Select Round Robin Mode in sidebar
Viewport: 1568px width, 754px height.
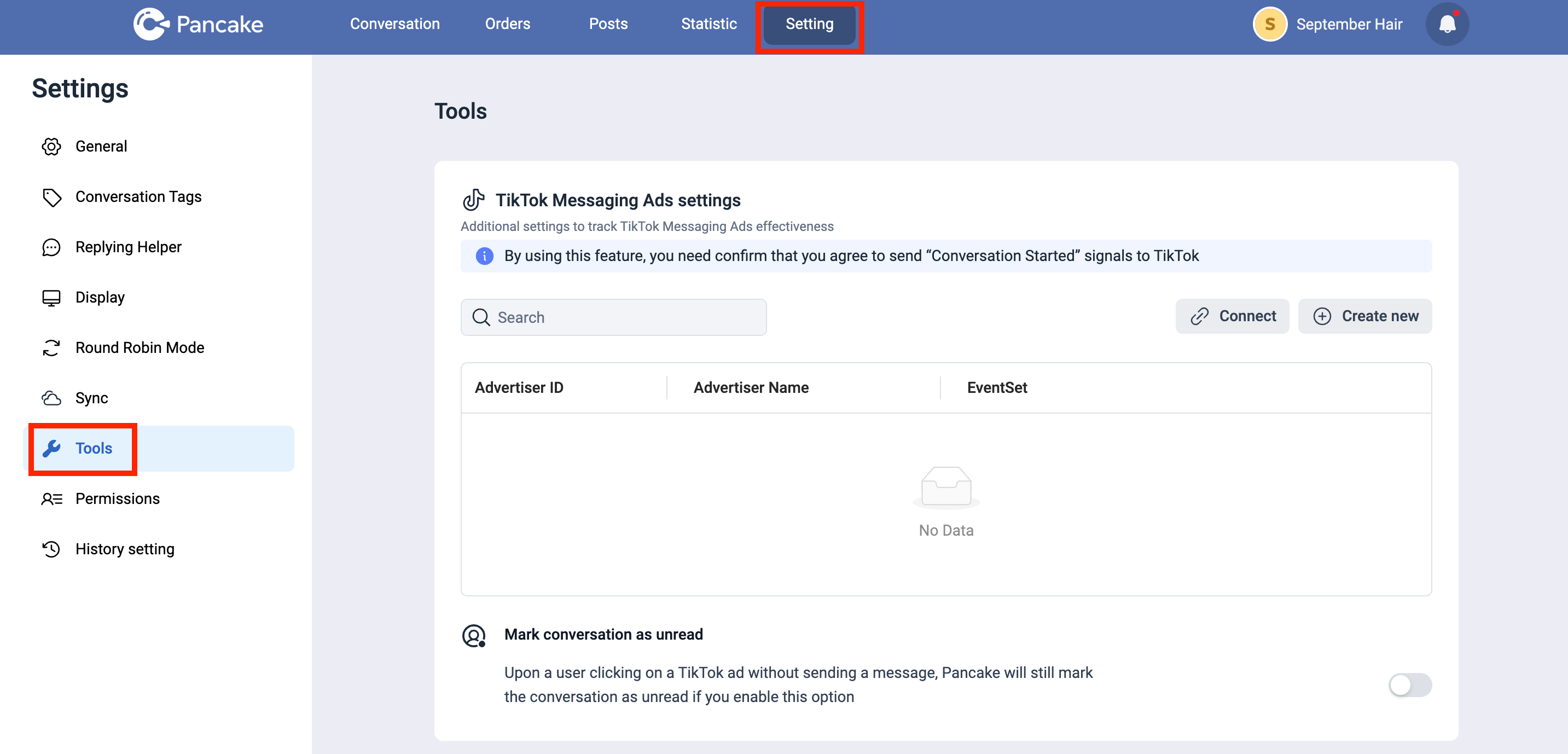(158, 348)
